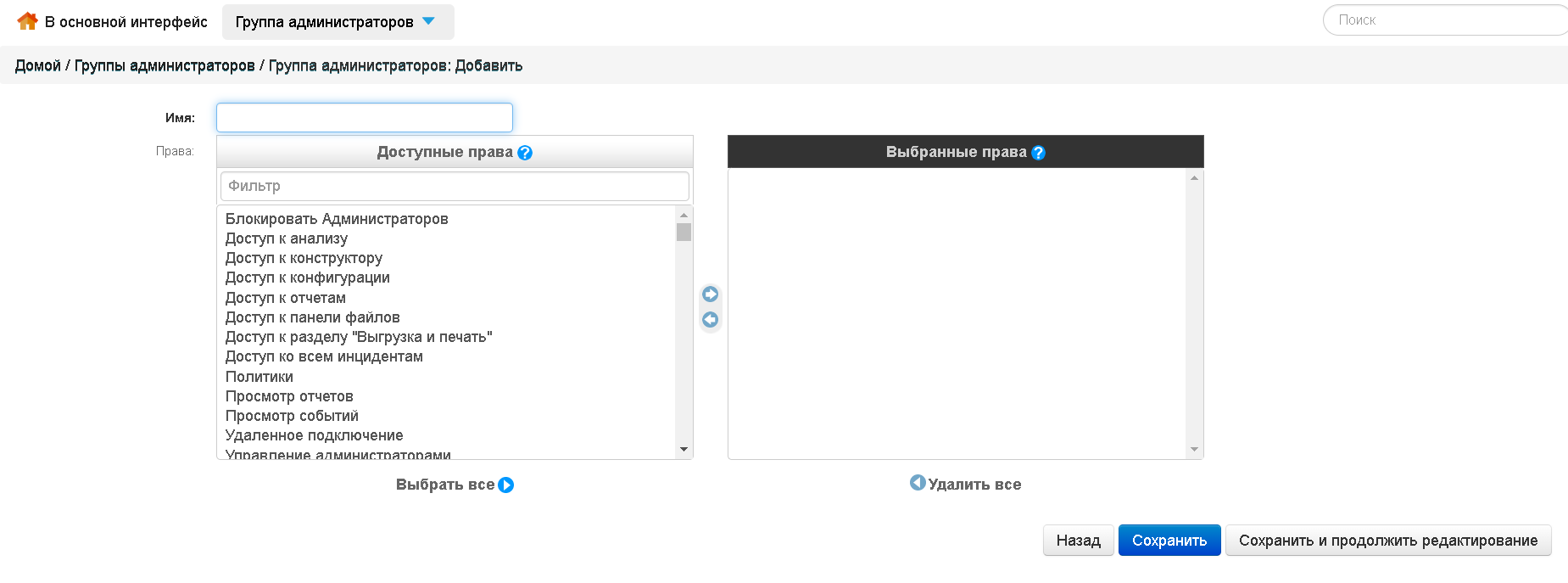This screenshot has height=583, width=1568.
Task: Click scroll-up arrow of available rights
Action: [684, 215]
